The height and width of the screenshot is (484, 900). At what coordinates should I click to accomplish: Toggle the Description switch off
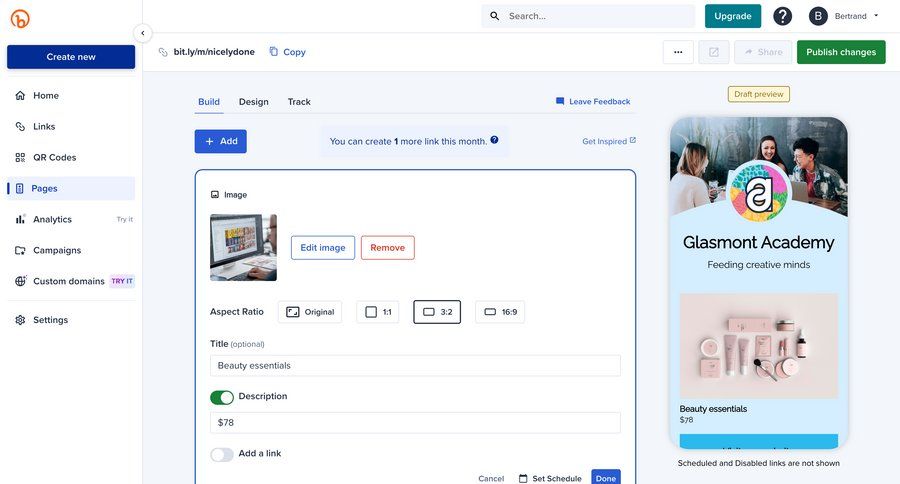[x=222, y=397]
